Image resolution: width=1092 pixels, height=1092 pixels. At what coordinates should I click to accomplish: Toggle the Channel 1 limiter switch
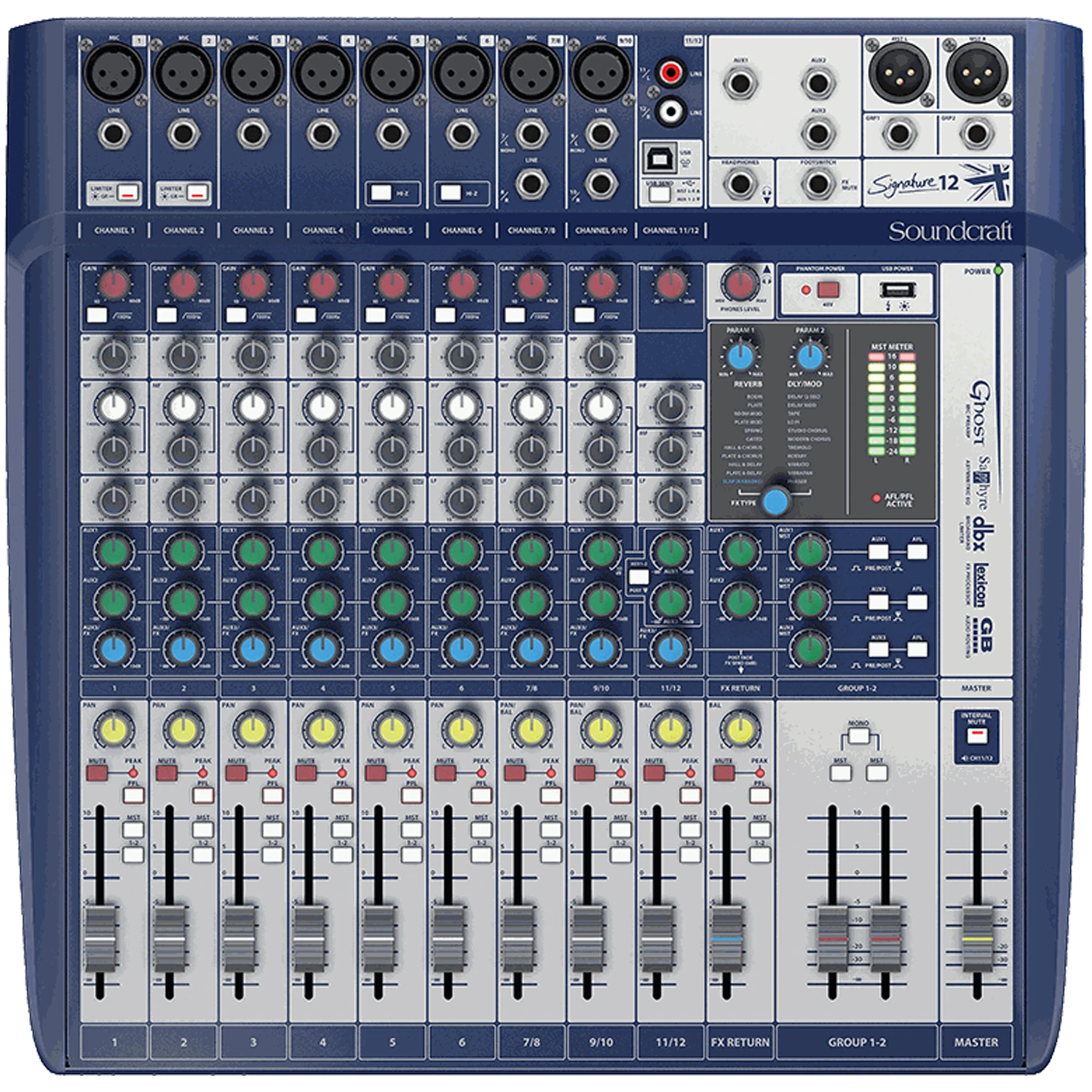[127, 193]
